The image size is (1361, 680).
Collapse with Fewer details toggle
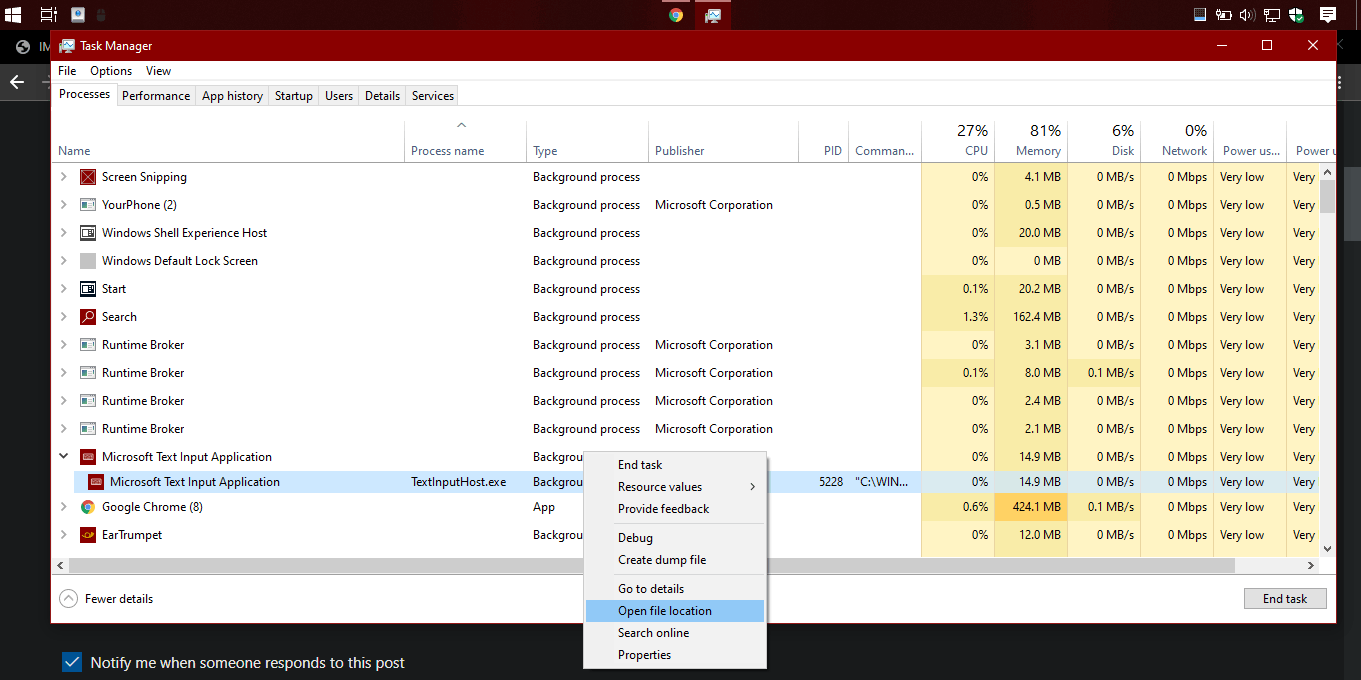point(107,599)
